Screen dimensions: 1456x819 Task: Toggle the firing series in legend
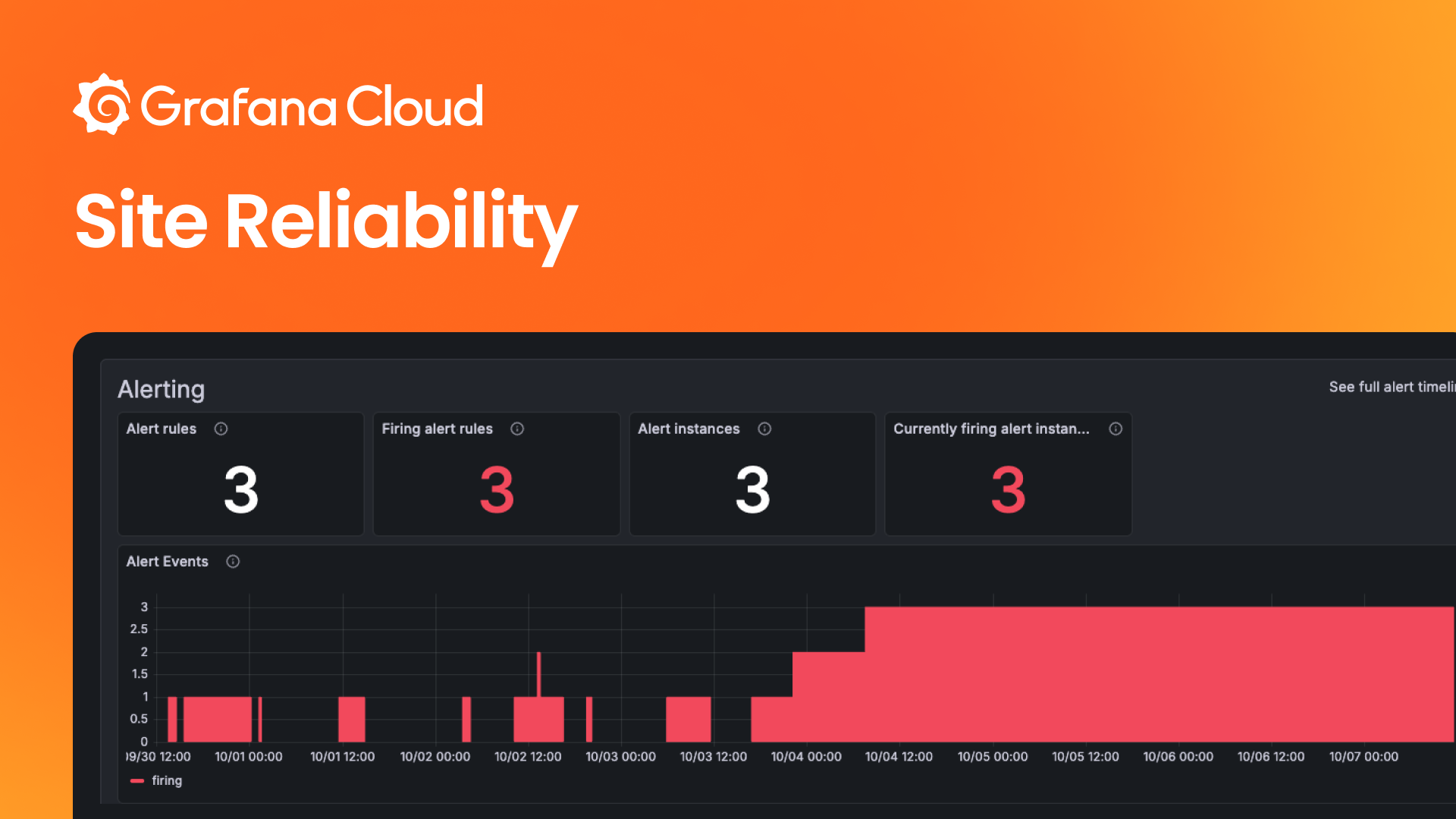point(167,780)
